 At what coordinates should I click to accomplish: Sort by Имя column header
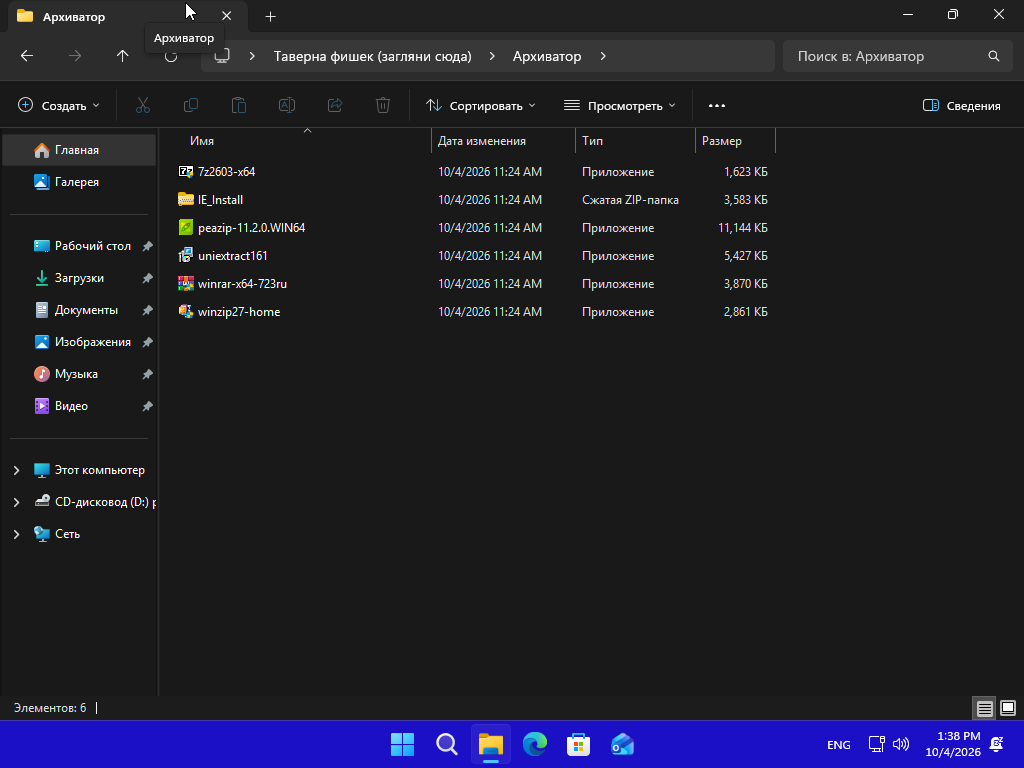202,141
